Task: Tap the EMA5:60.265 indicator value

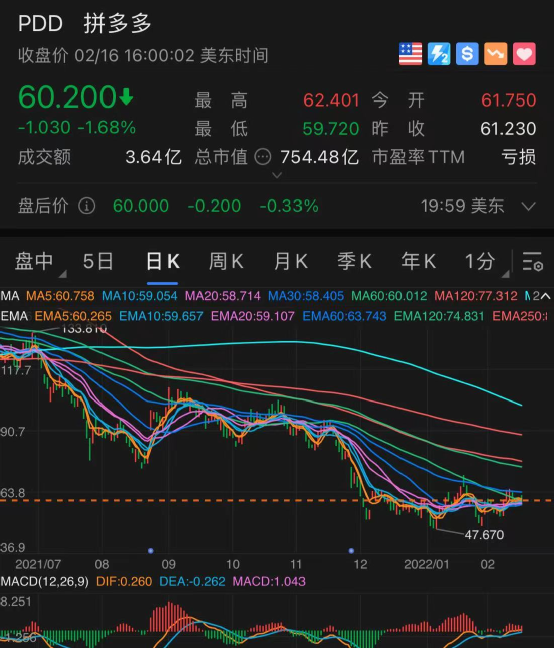Action: (73, 316)
